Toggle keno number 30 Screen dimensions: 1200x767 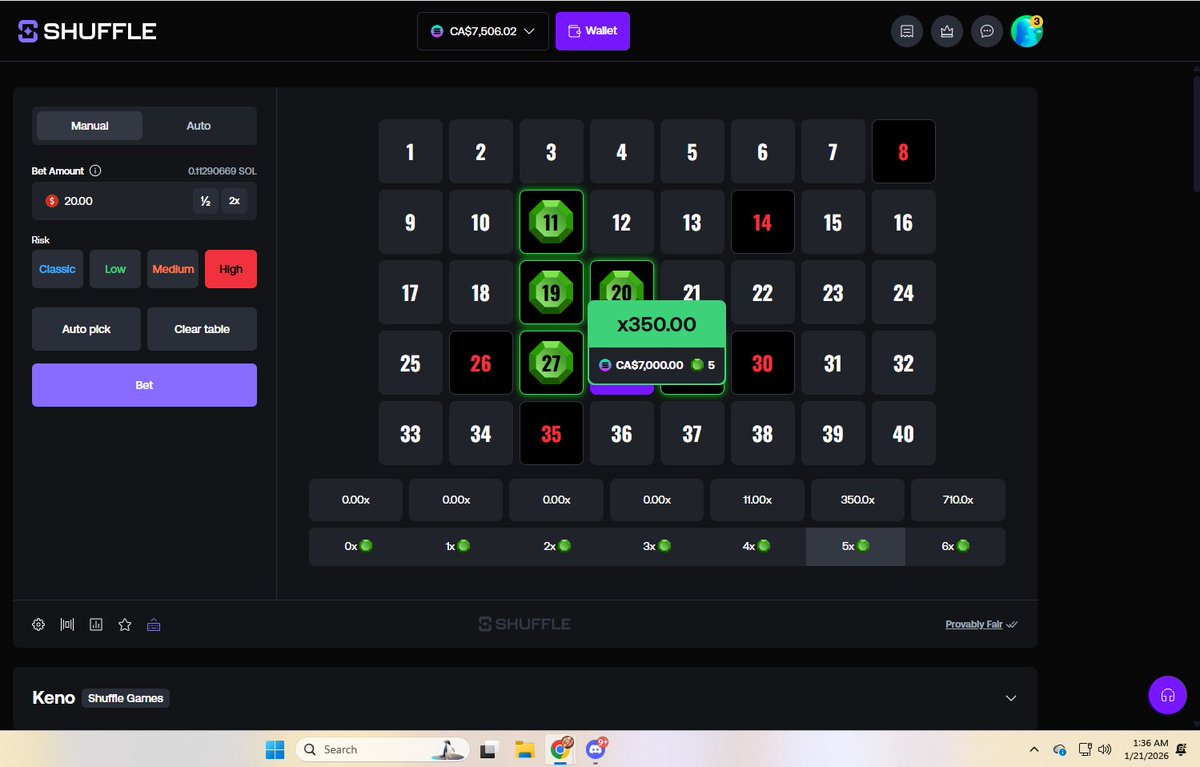[762, 363]
